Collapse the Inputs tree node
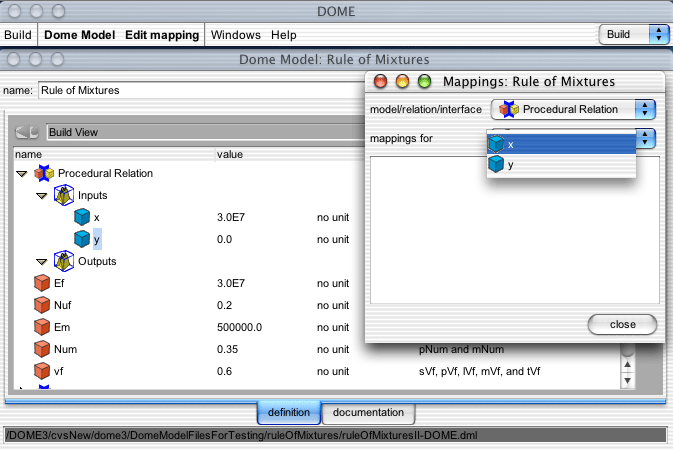This screenshot has height=449, width=673. (x=42, y=196)
